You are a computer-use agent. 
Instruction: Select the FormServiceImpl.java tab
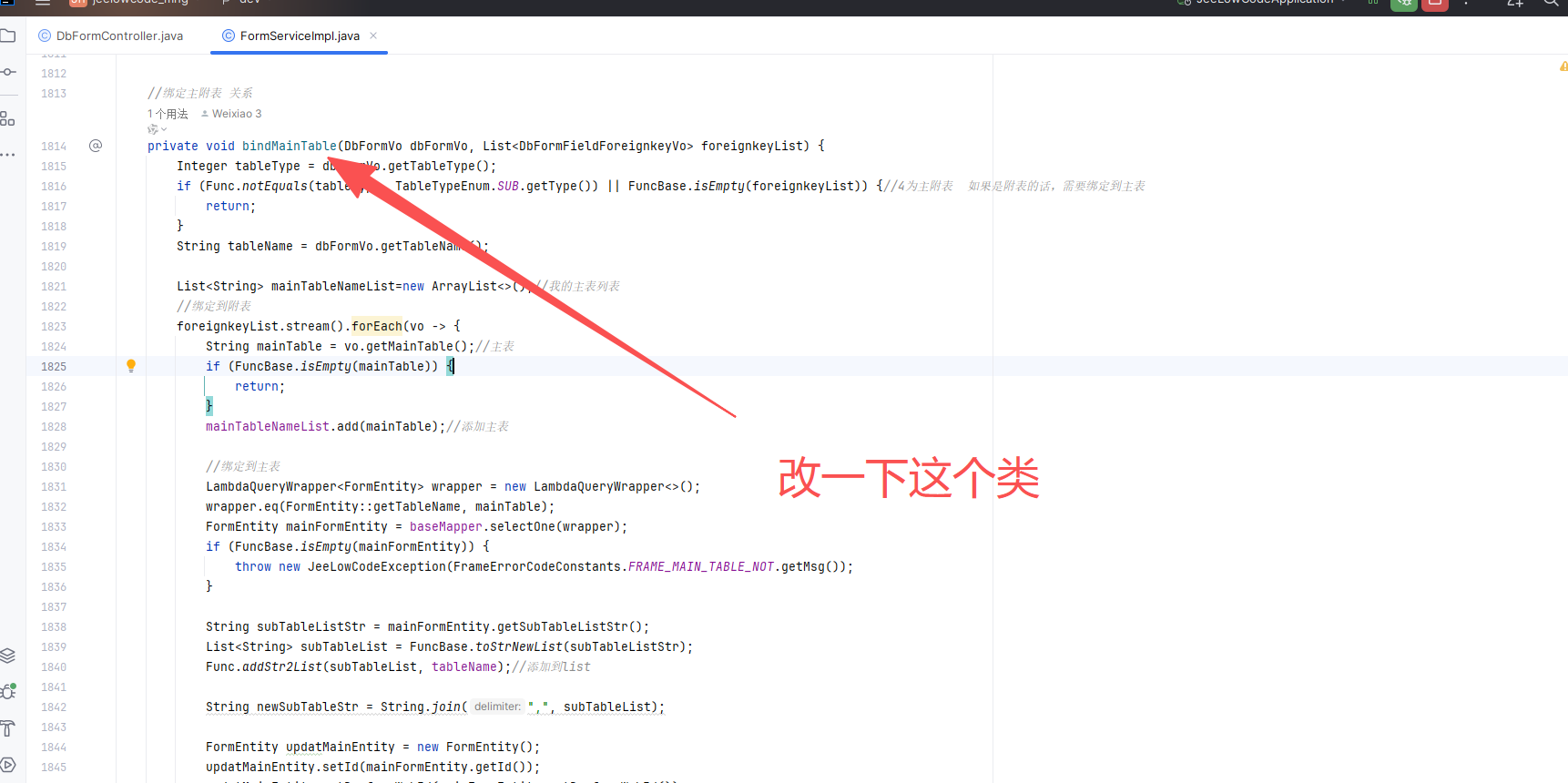(299, 36)
